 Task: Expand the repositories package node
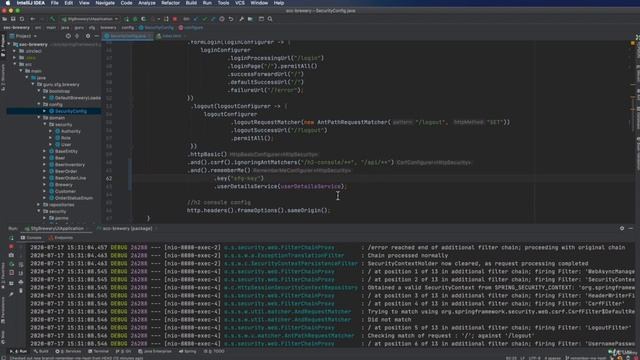pyautogui.click(x=39, y=204)
